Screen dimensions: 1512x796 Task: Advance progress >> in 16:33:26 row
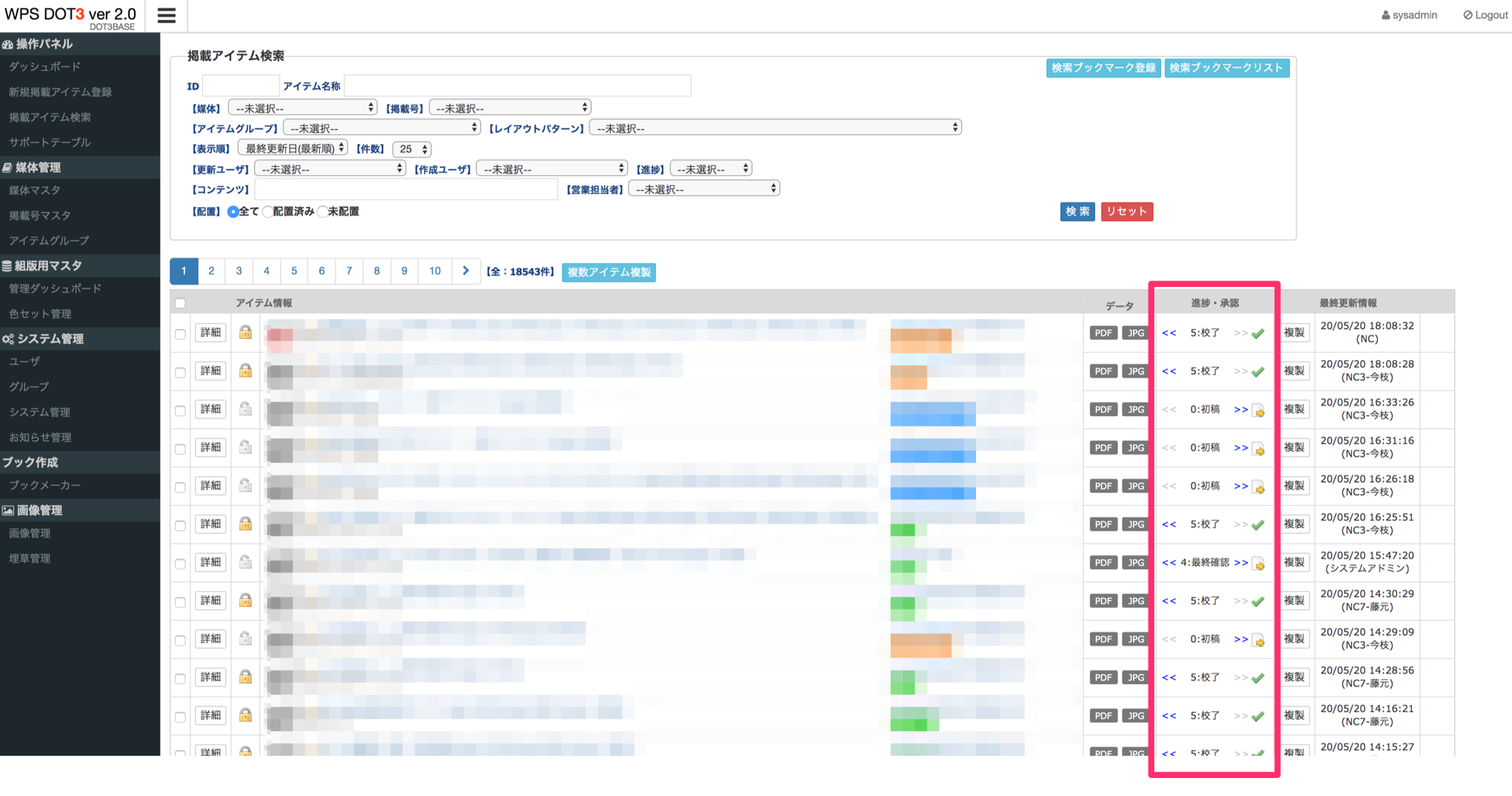[x=1241, y=410]
